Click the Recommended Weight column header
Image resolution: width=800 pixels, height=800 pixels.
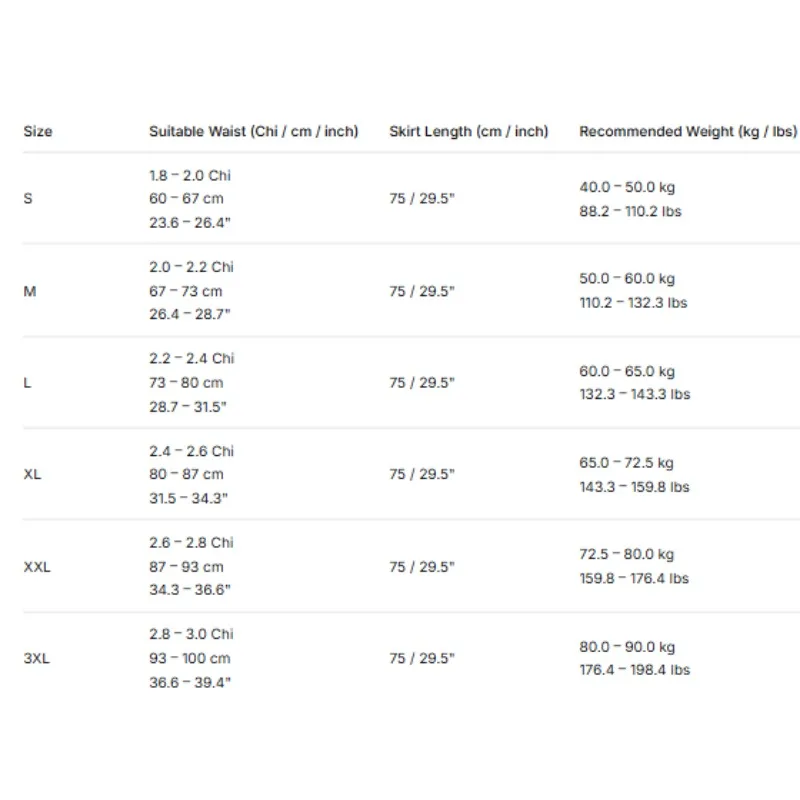(688, 132)
